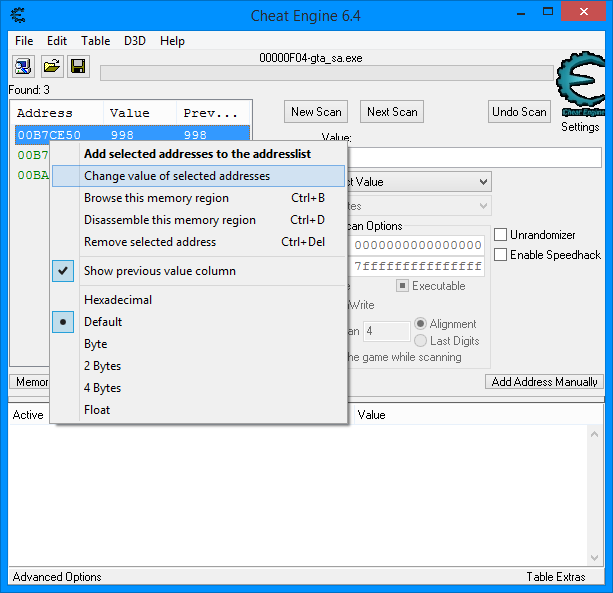The width and height of the screenshot is (613, 593).
Task: Click the floppy disk save icon
Action: click(78, 66)
